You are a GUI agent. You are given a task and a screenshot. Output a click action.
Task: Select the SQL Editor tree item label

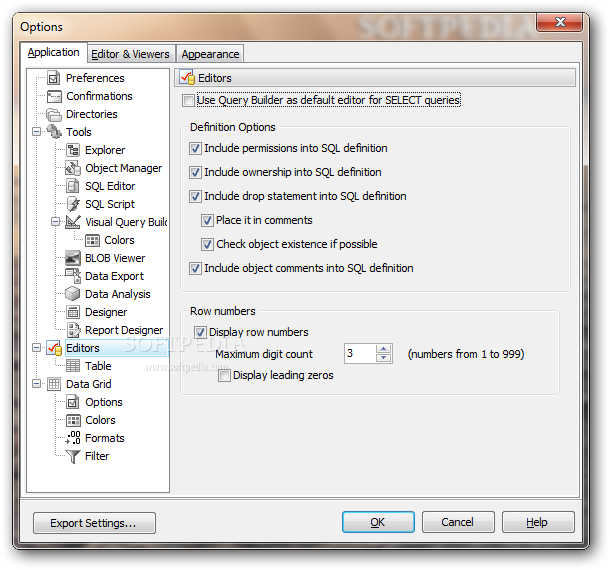point(110,186)
